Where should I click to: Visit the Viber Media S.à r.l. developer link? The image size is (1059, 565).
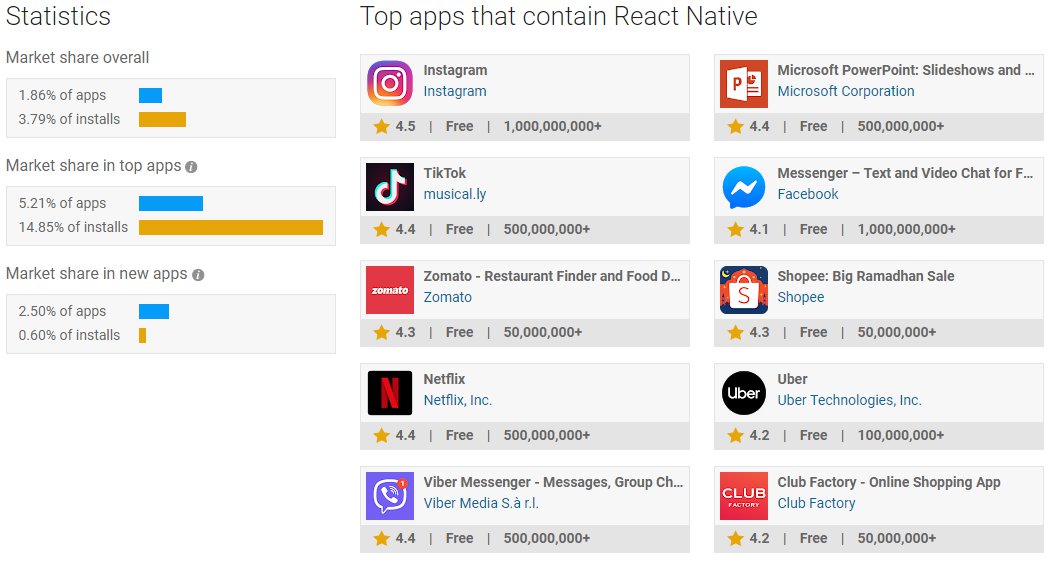point(481,503)
